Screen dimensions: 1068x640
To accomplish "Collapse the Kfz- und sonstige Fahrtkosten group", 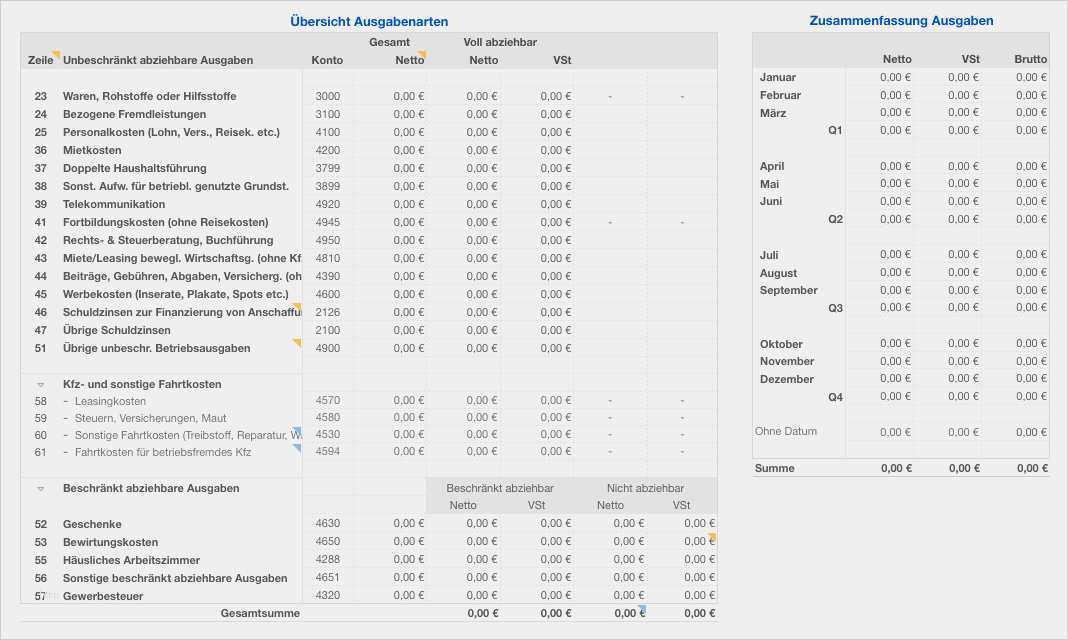I will coord(41,384).
